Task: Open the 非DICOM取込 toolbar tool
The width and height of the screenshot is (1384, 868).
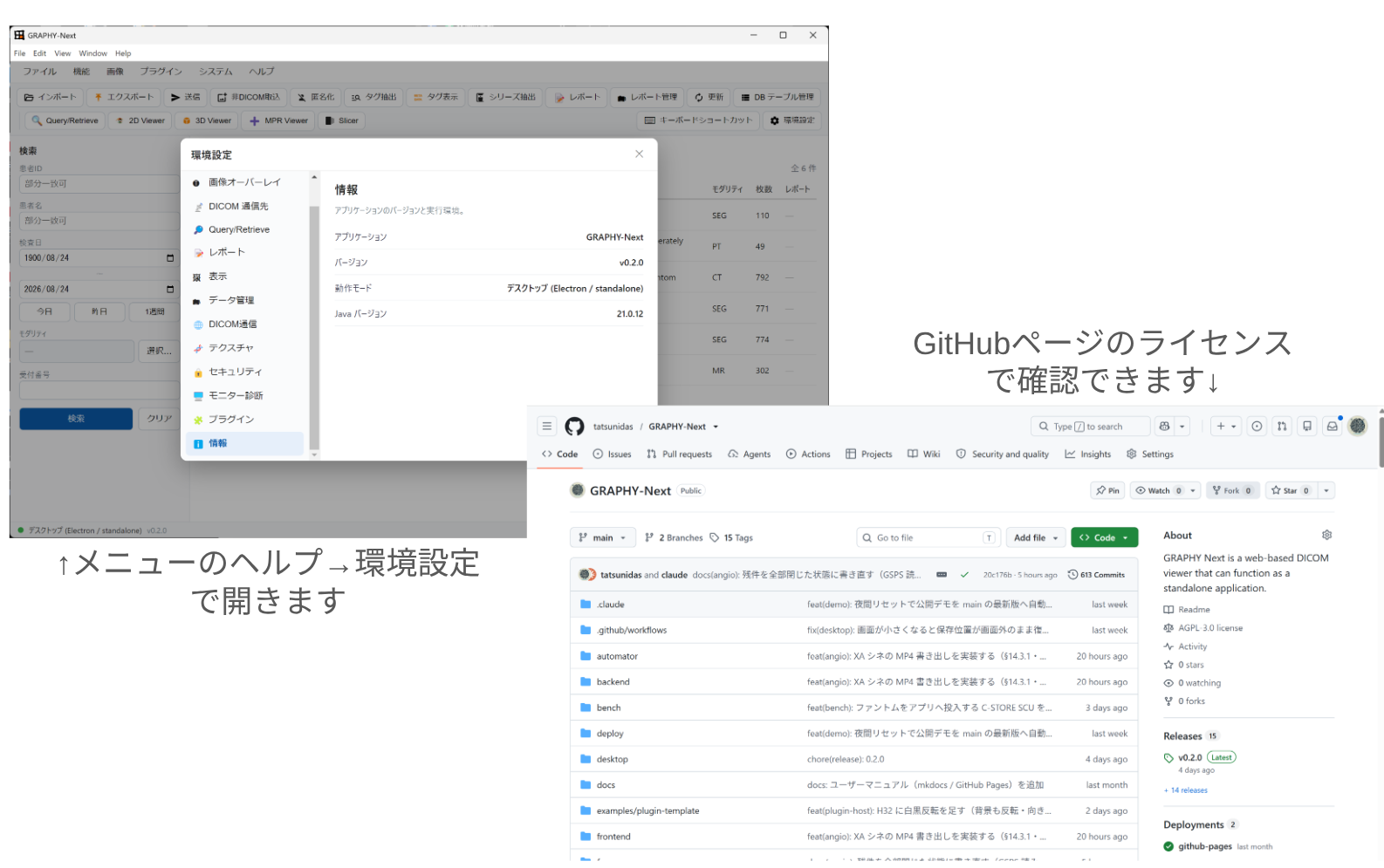Action: click(x=249, y=97)
